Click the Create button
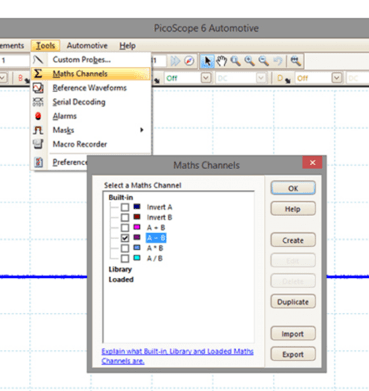The image size is (369, 391). tap(293, 240)
